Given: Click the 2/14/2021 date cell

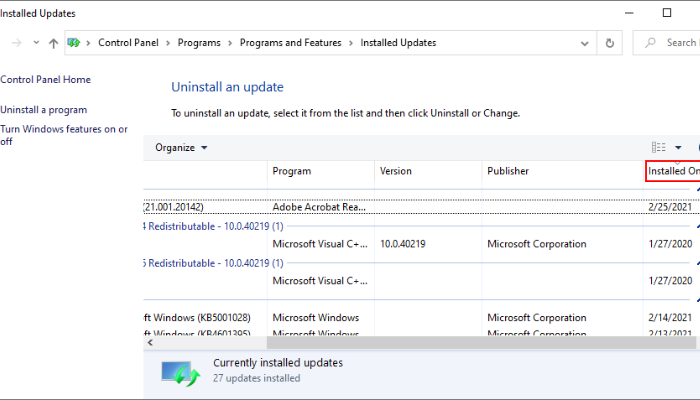Looking at the screenshot, I should (x=670, y=318).
